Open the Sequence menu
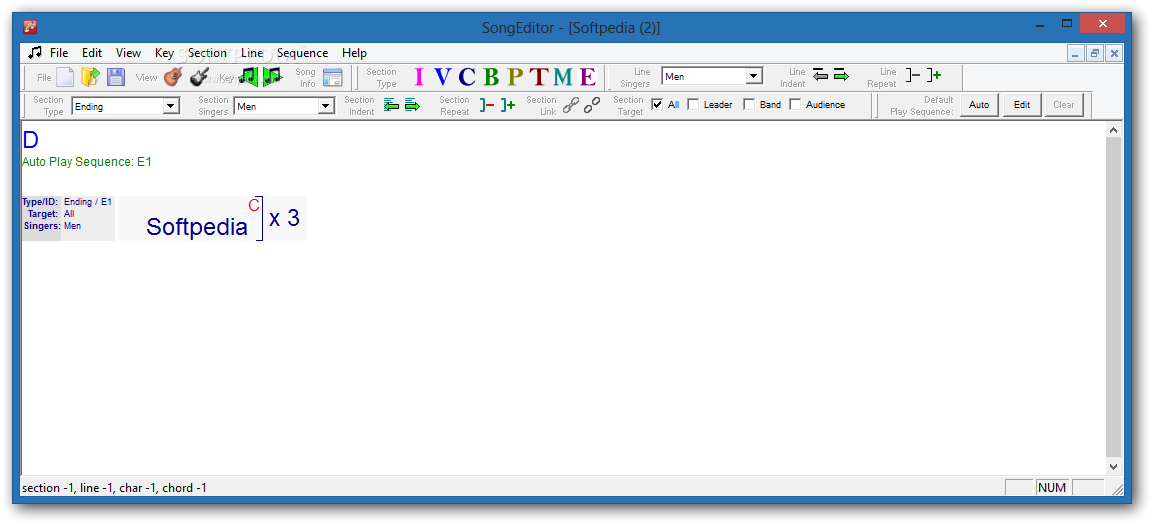Image resolution: width=1152 pixels, height=524 pixels. point(303,53)
